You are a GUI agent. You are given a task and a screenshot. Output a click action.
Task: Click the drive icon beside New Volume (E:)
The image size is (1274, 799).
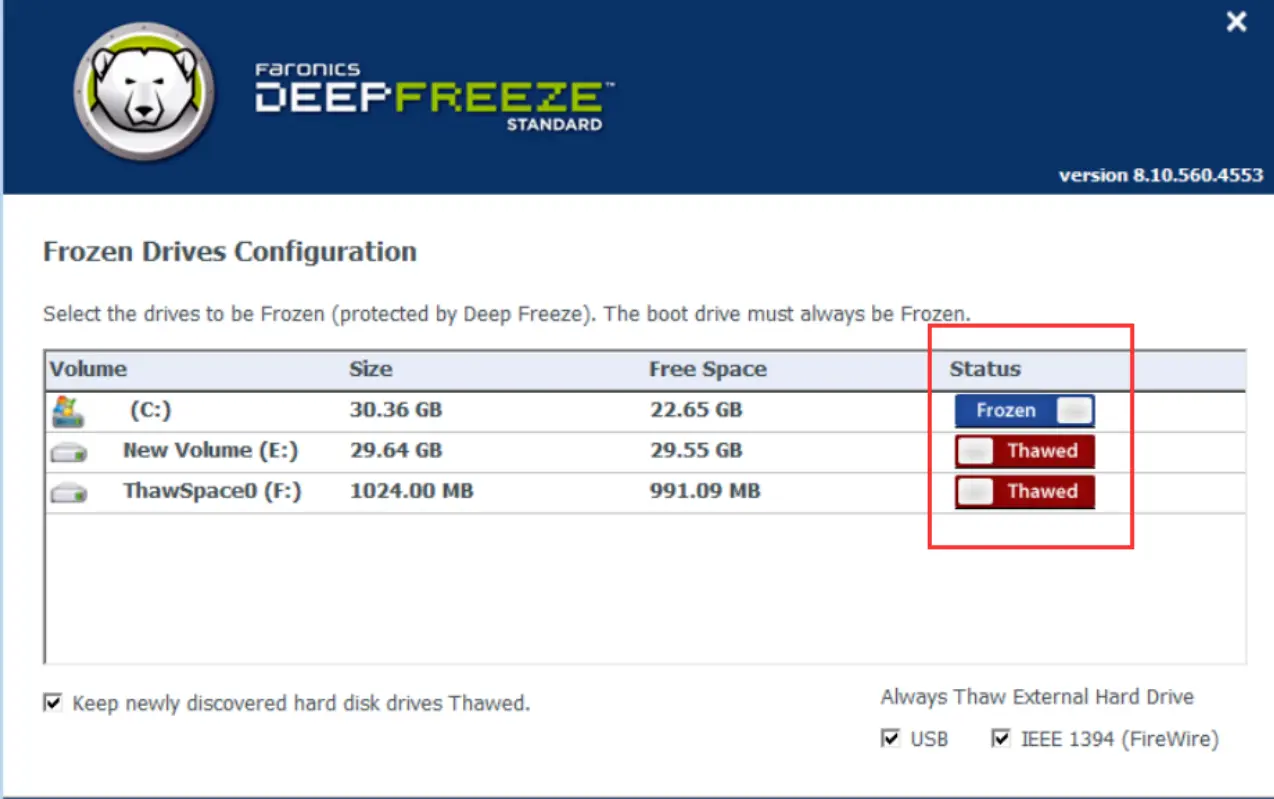(x=68, y=452)
